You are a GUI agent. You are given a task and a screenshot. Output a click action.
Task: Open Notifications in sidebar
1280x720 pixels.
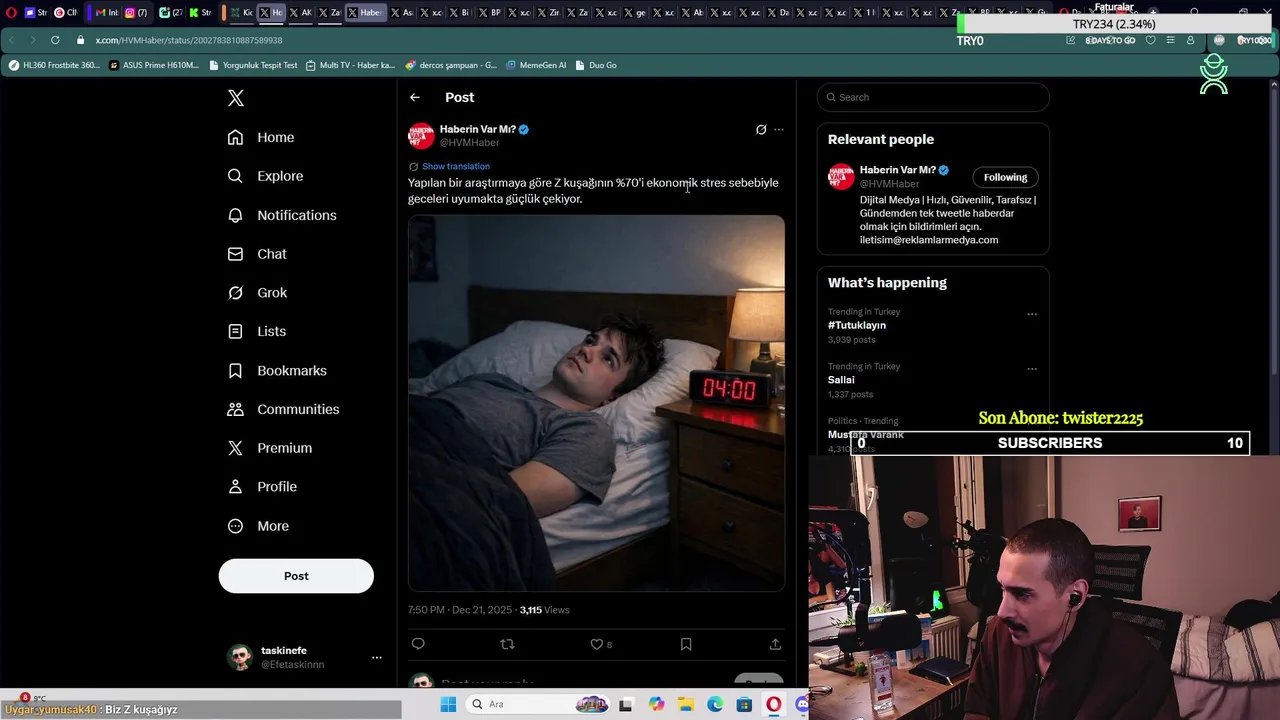click(282, 215)
